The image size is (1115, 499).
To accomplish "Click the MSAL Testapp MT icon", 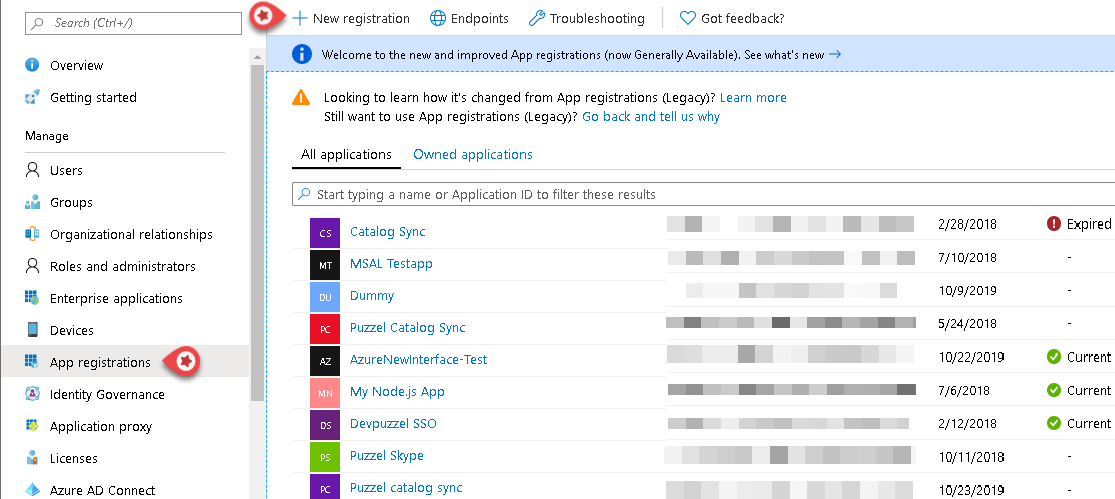I will coord(325,264).
